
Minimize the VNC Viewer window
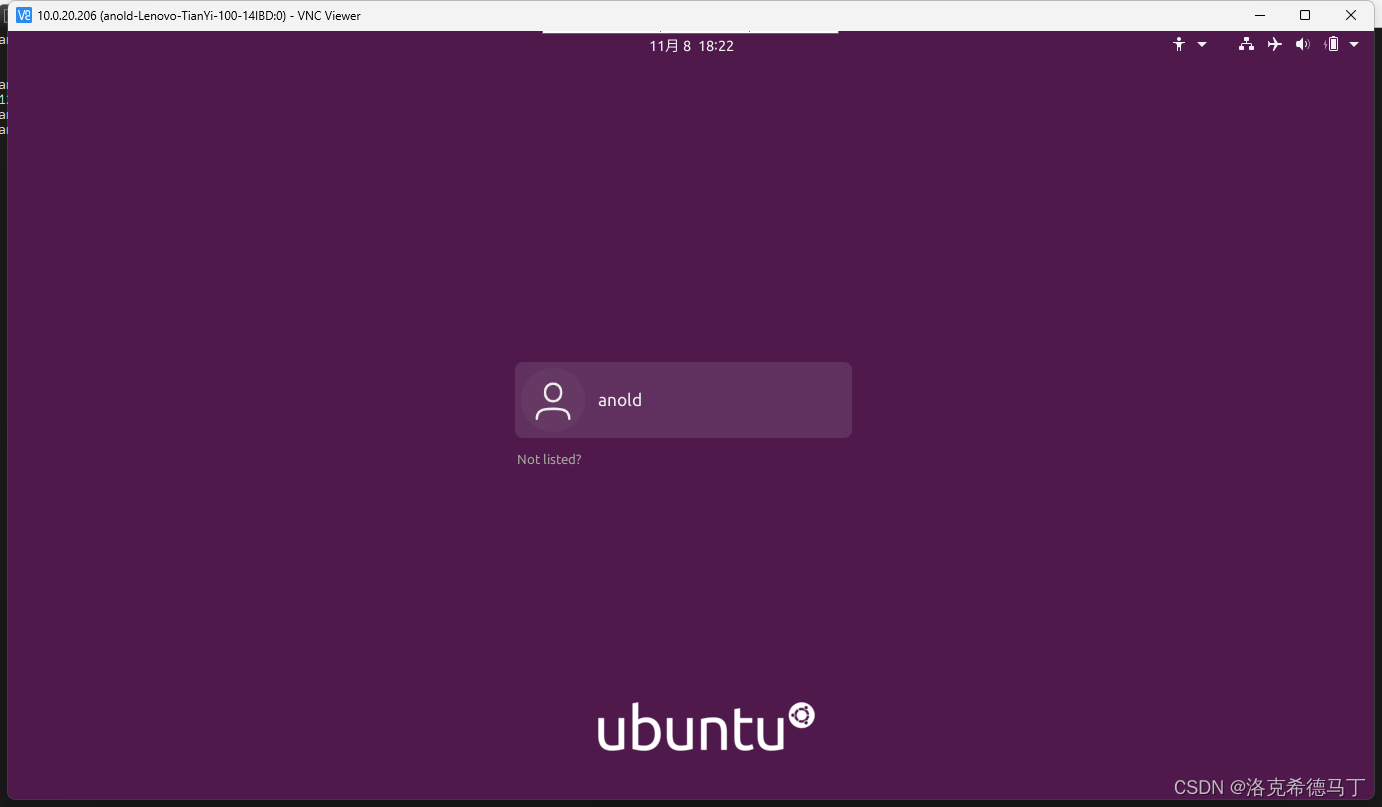pos(1259,15)
